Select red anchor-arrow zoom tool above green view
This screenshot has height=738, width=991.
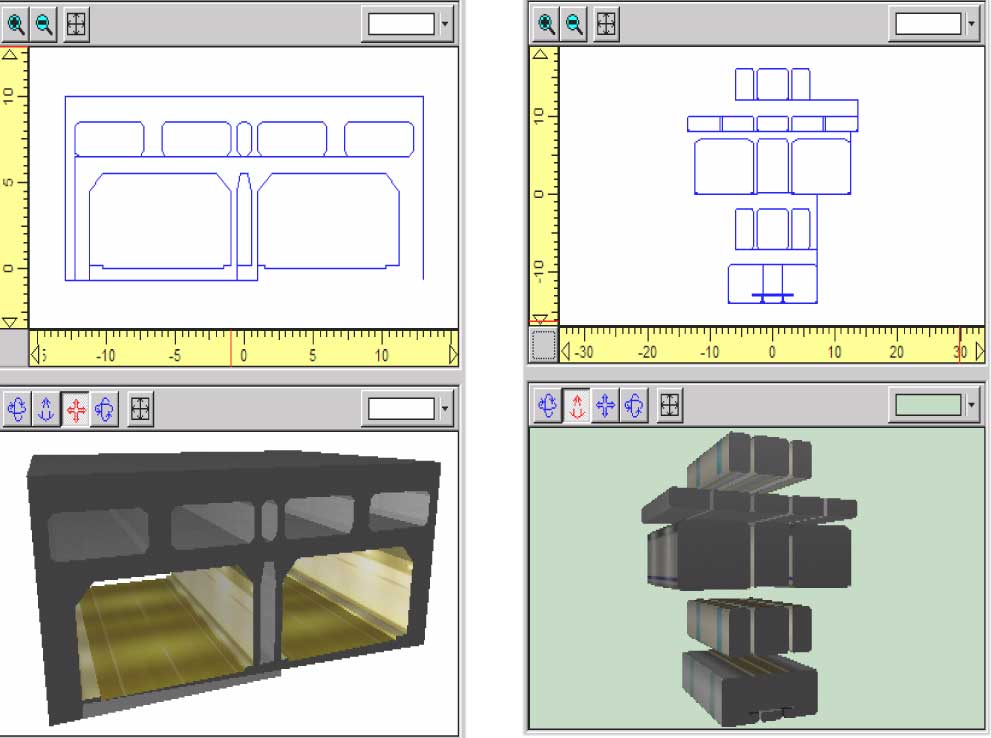point(576,405)
